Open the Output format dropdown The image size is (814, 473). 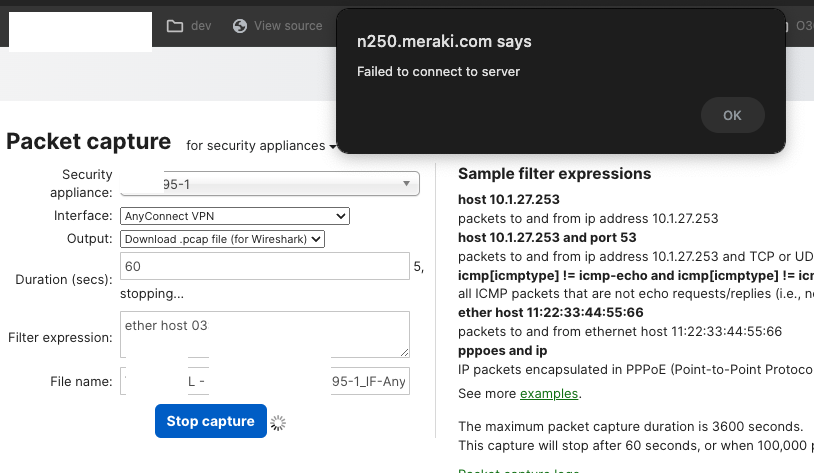[x=223, y=239]
